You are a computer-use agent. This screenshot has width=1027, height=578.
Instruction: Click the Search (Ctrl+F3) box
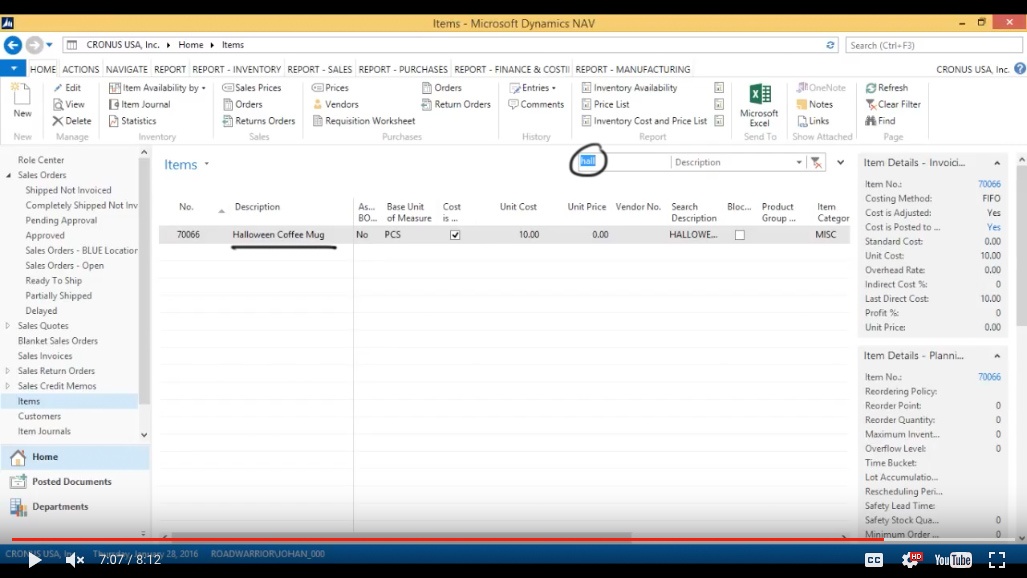pos(933,45)
